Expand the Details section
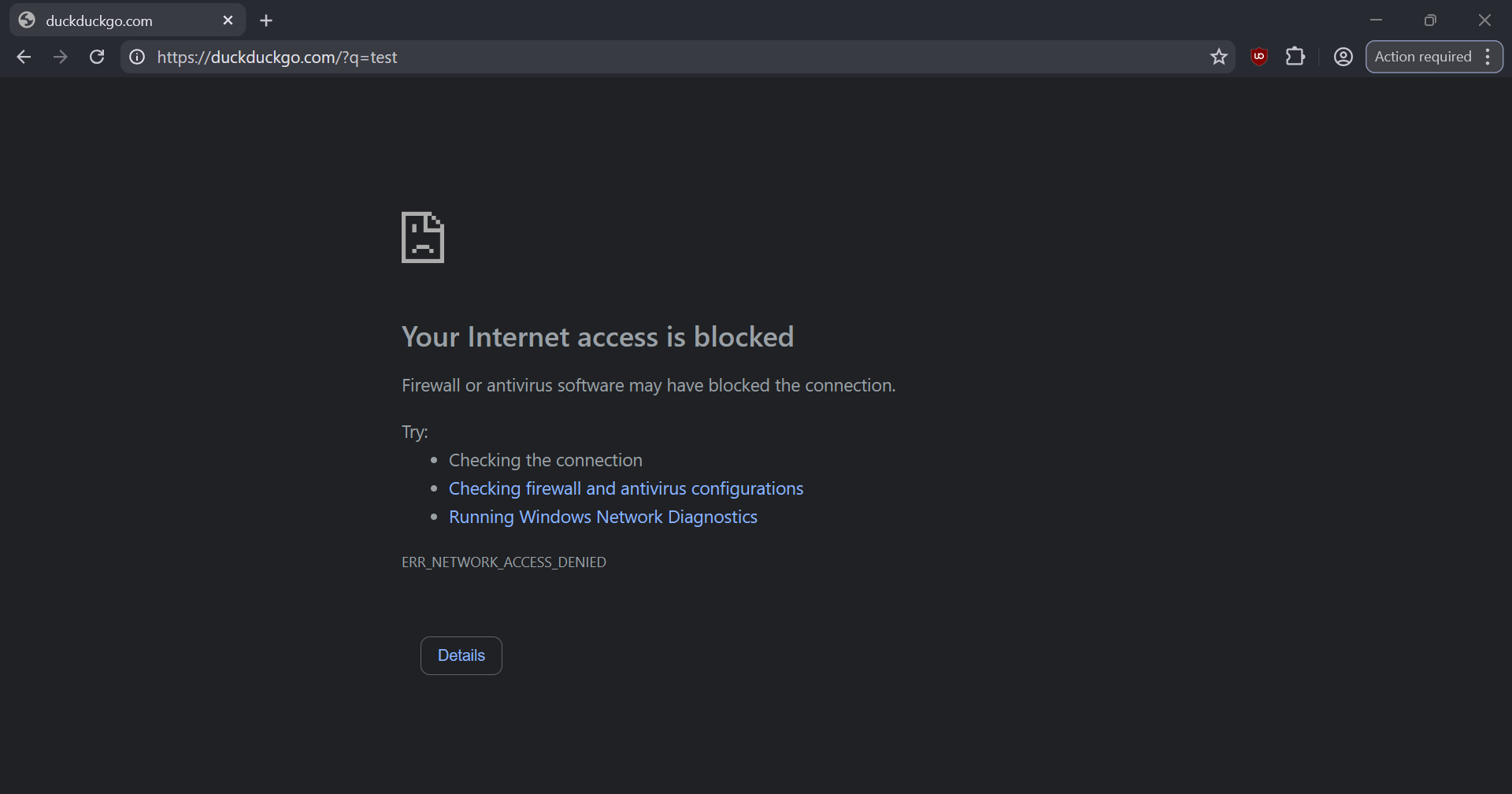 click(x=461, y=655)
